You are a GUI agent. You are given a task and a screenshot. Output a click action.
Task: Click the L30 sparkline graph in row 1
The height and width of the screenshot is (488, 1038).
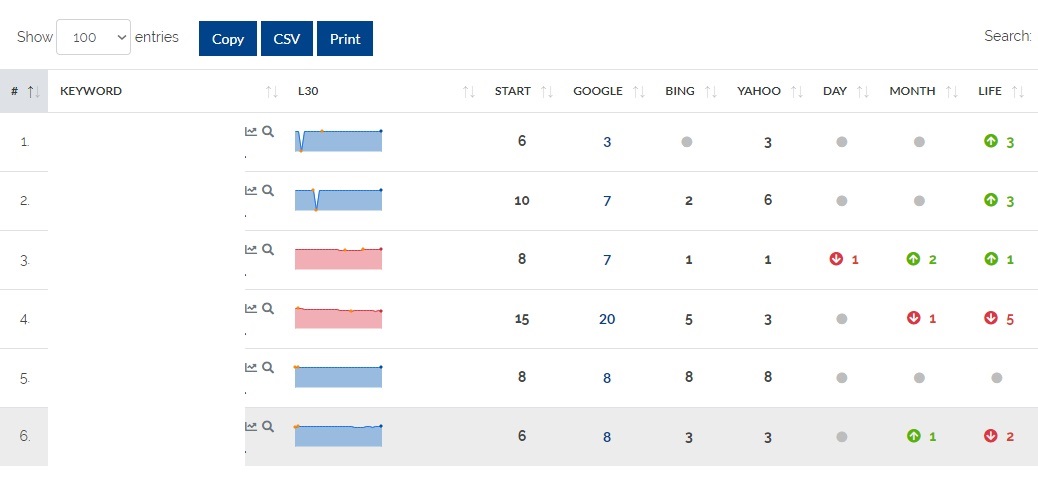339,140
